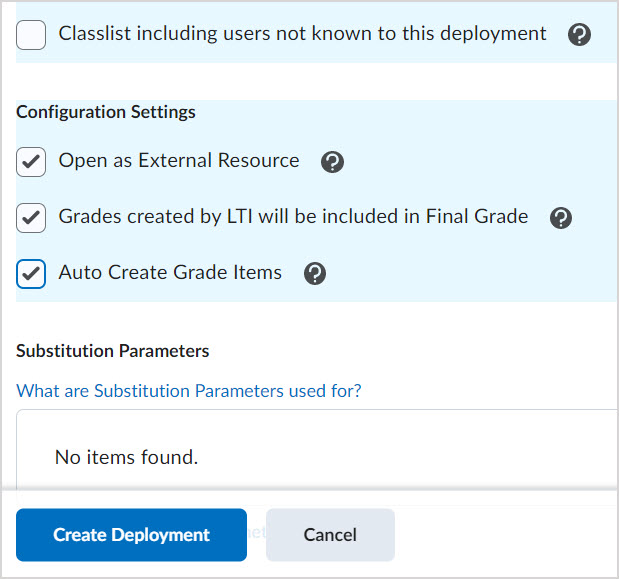The height and width of the screenshot is (579, 619).
Task: Open help icon beside Auto Create Grade Items
Action: tap(315, 274)
